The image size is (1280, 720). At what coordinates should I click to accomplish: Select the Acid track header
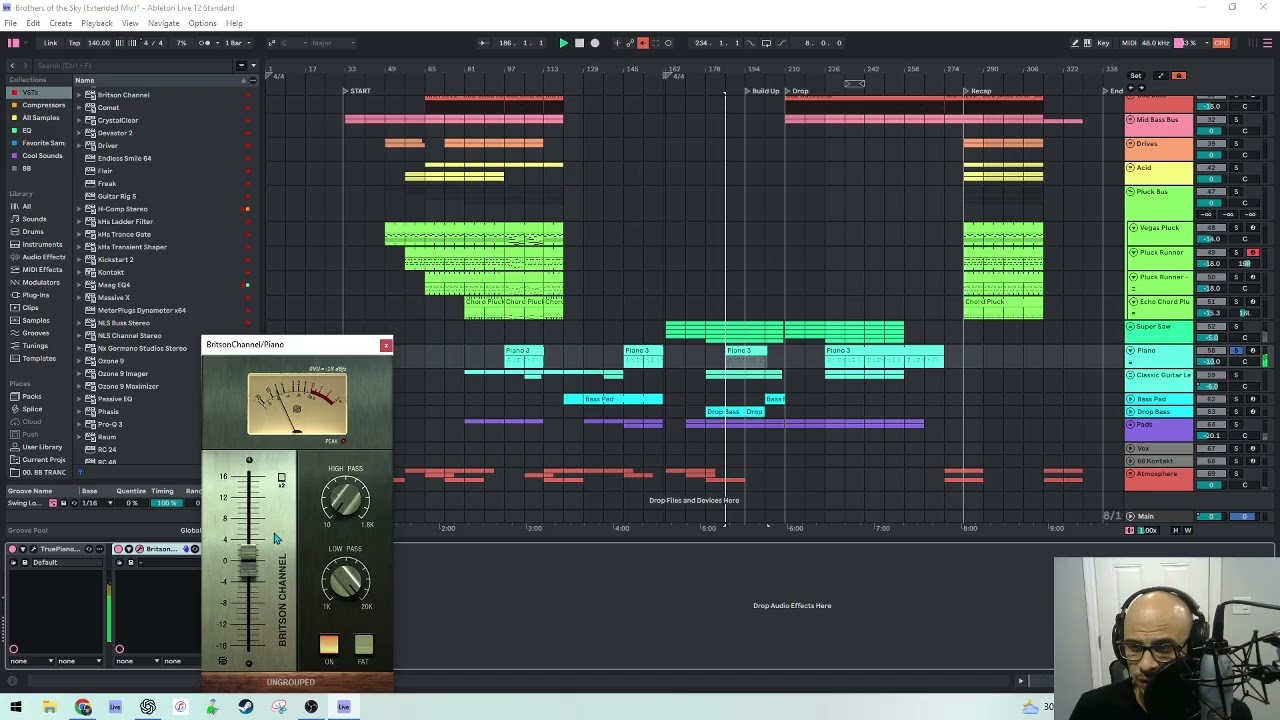(x=1159, y=173)
